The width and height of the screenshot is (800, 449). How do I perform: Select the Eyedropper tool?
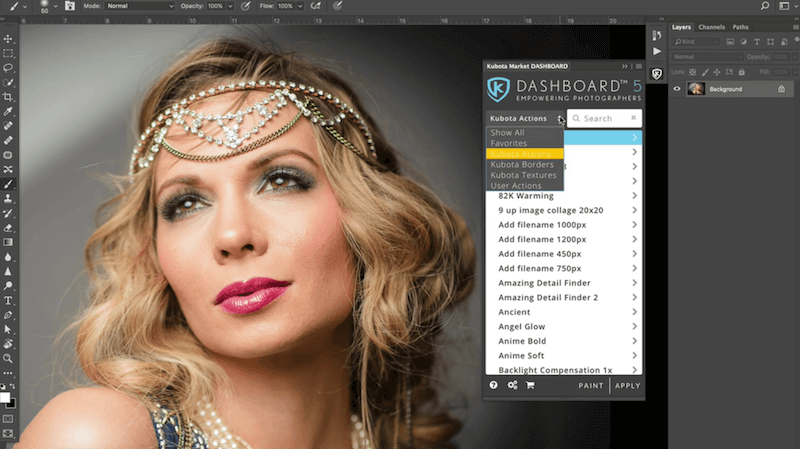tap(8, 111)
